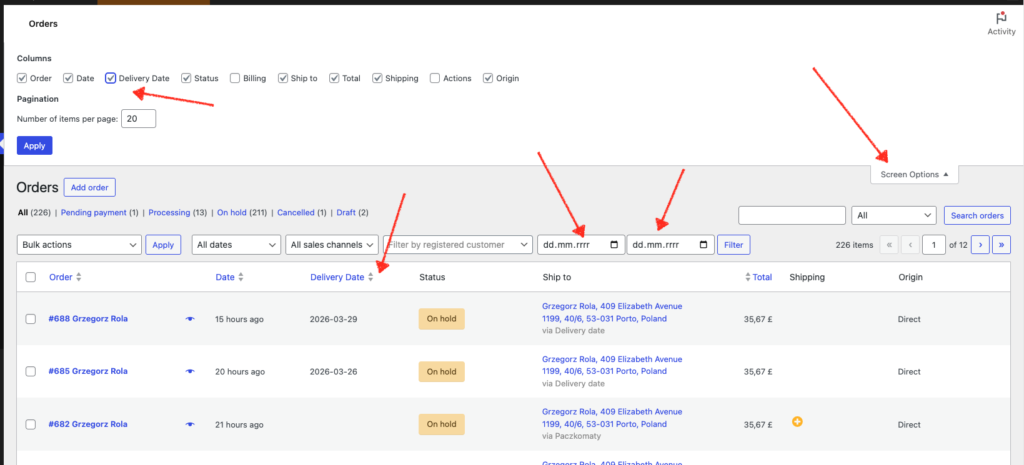Screen dimensions: 1024x465
Task: Click the current page number field
Action: [934, 245]
